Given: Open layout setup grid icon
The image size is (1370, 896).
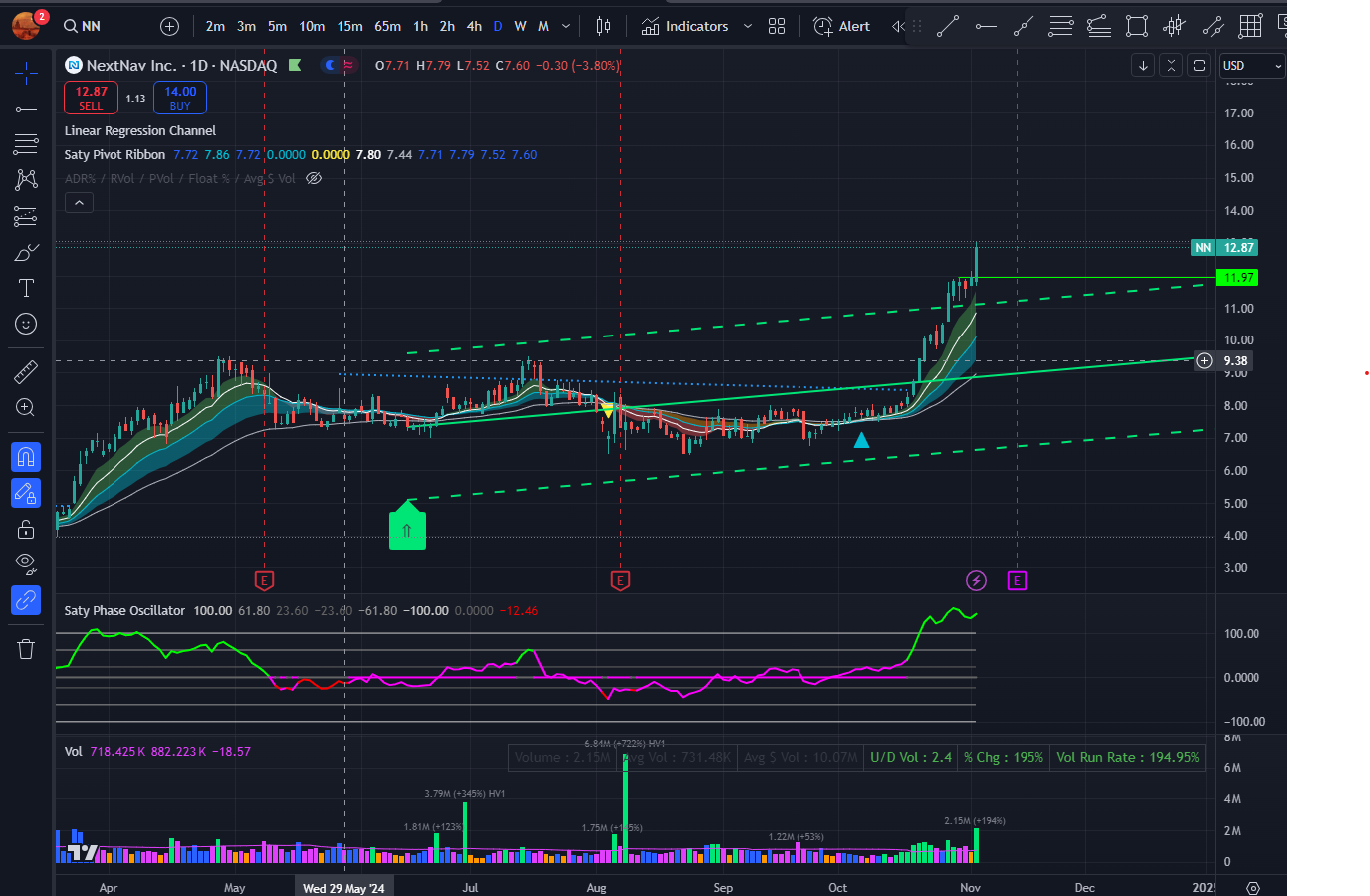Looking at the screenshot, I should [777, 26].
